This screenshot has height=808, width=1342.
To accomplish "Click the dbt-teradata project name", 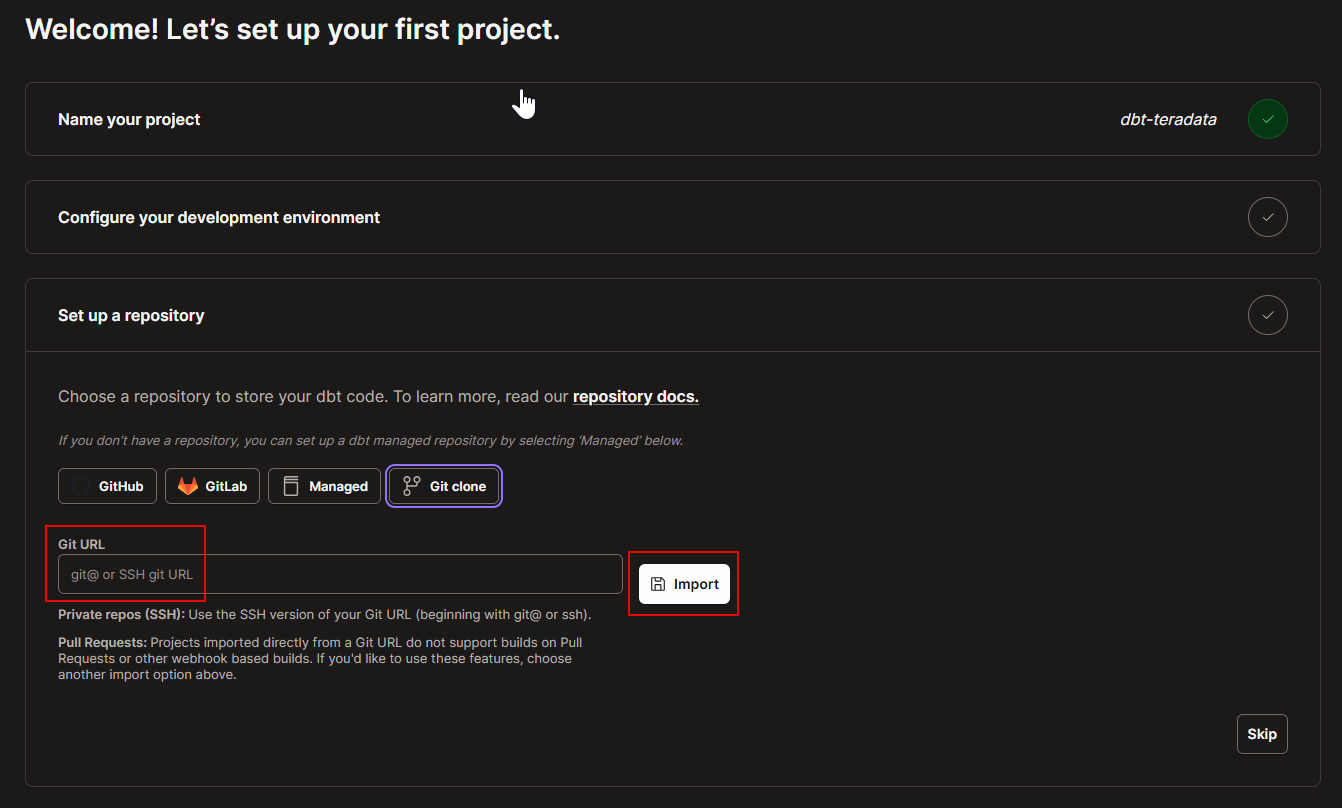I will 1168,119.
